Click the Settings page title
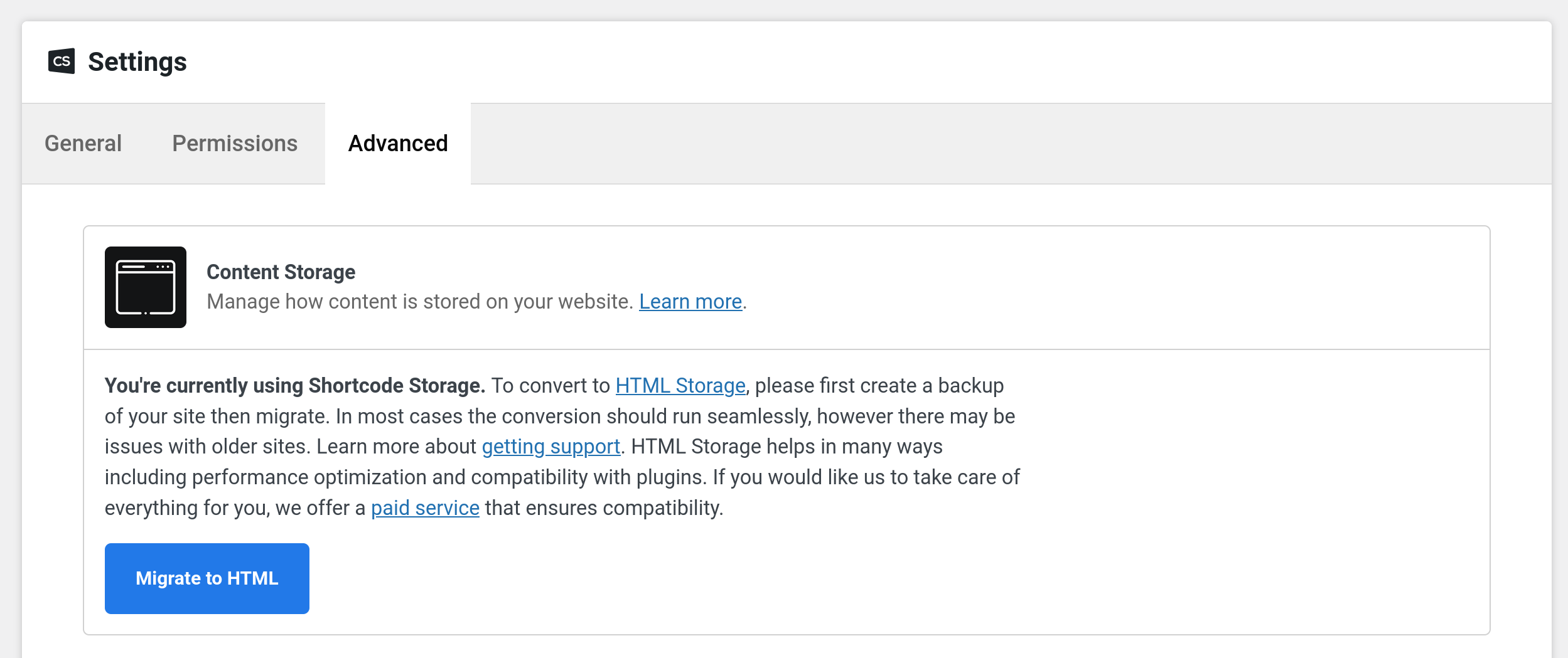The width and height of the screenshot is (1568, 658). click(137, 62)
